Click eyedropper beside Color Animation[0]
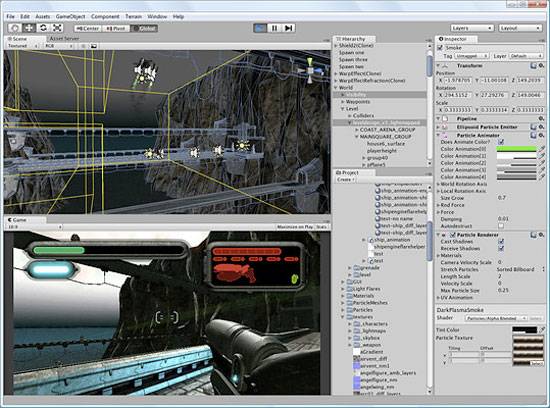 [x=541, y=149]
